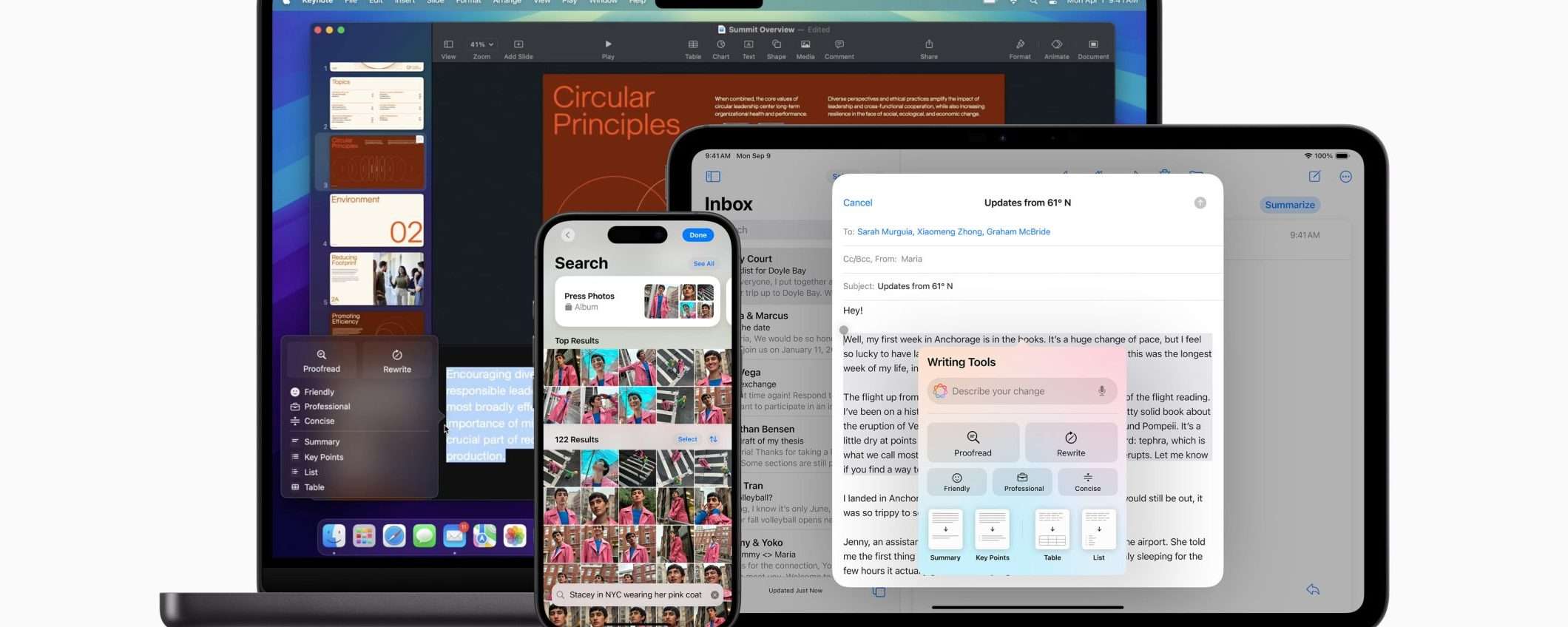Choose Table in the Mac Writing Tools menu

308,487
